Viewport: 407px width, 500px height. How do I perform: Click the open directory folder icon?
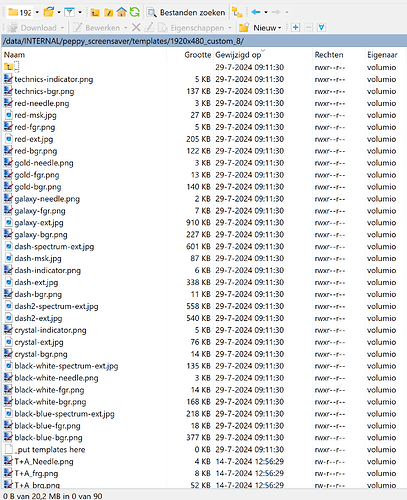[x=48, y=12]
